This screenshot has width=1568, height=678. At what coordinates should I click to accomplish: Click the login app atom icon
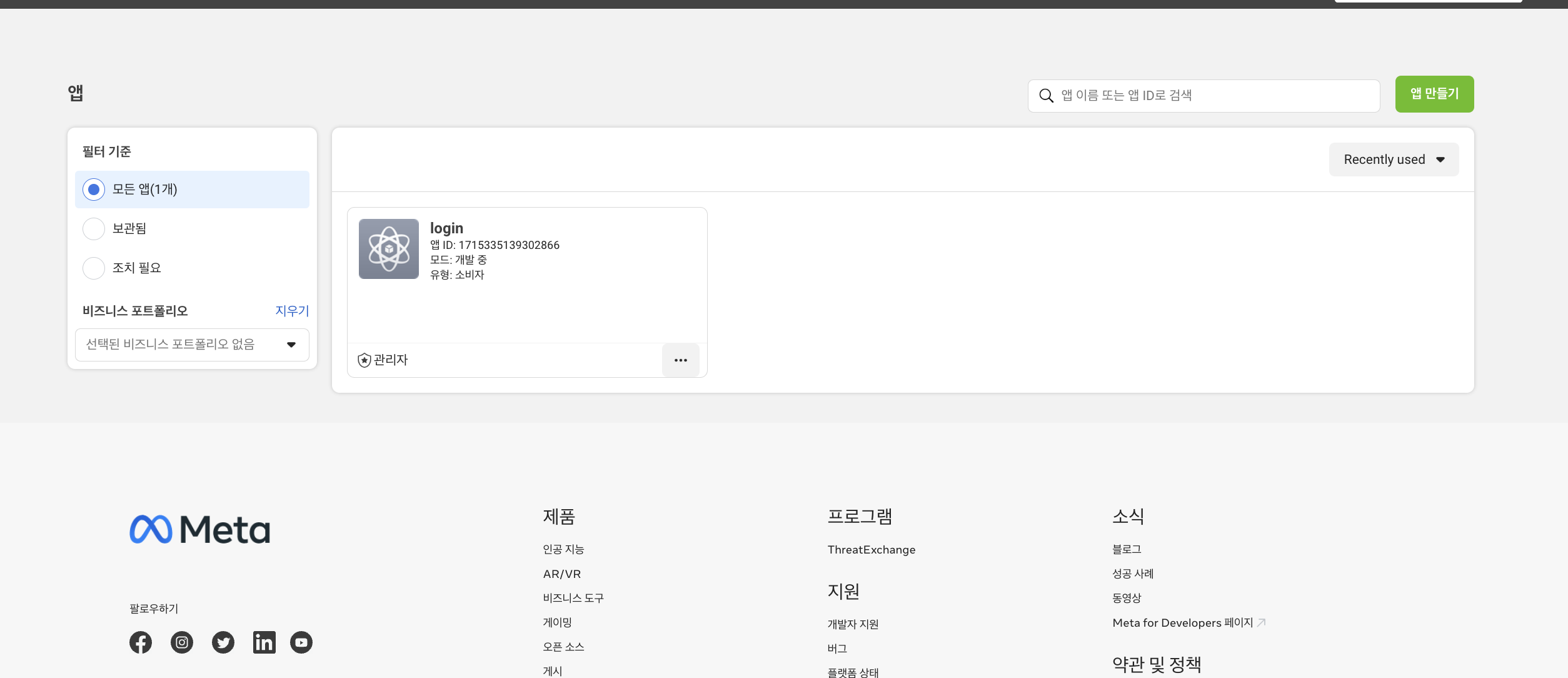tap(389, 249)
